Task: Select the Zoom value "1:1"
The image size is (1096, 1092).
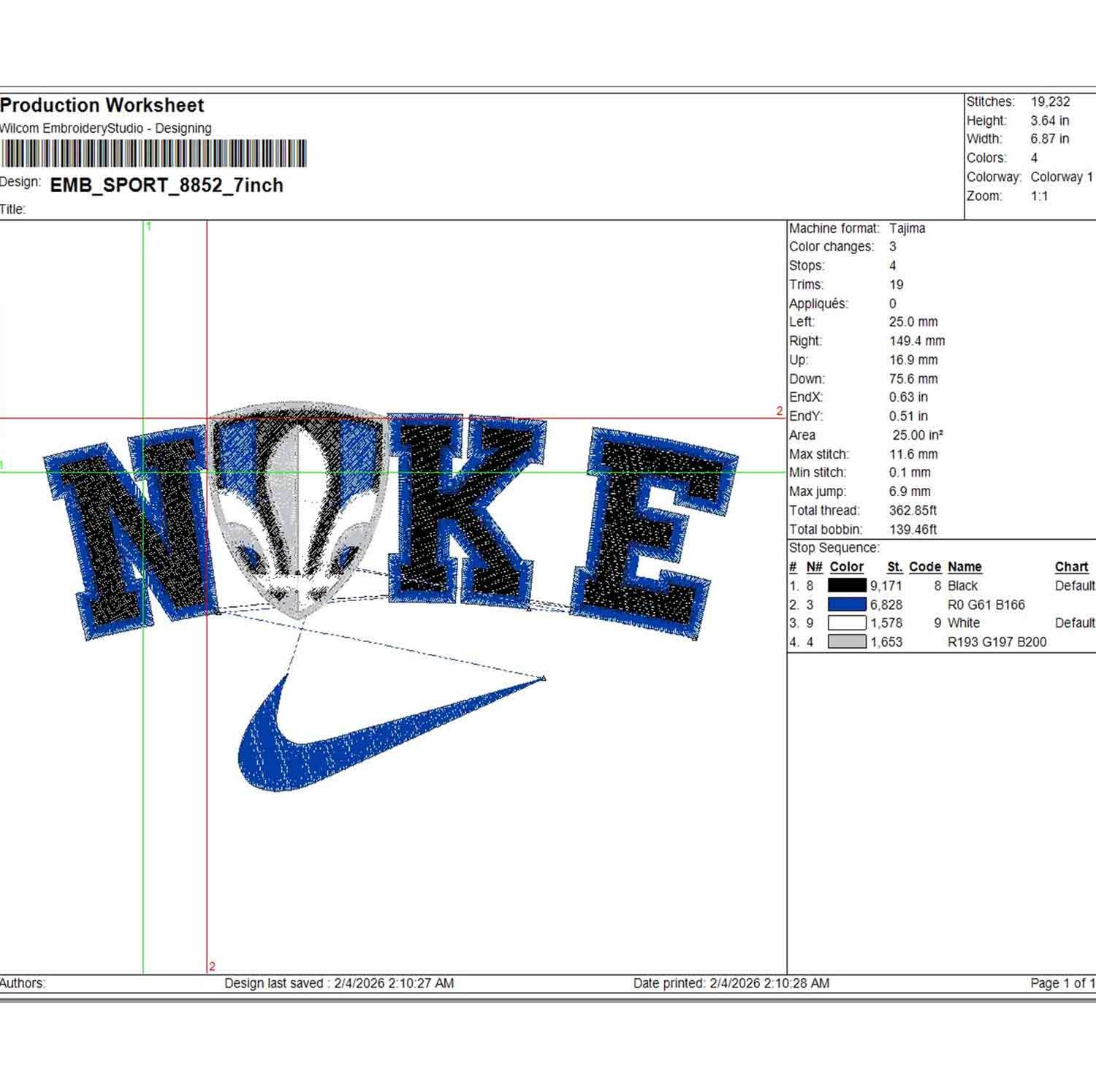Action: click(x=1040, y=196)
